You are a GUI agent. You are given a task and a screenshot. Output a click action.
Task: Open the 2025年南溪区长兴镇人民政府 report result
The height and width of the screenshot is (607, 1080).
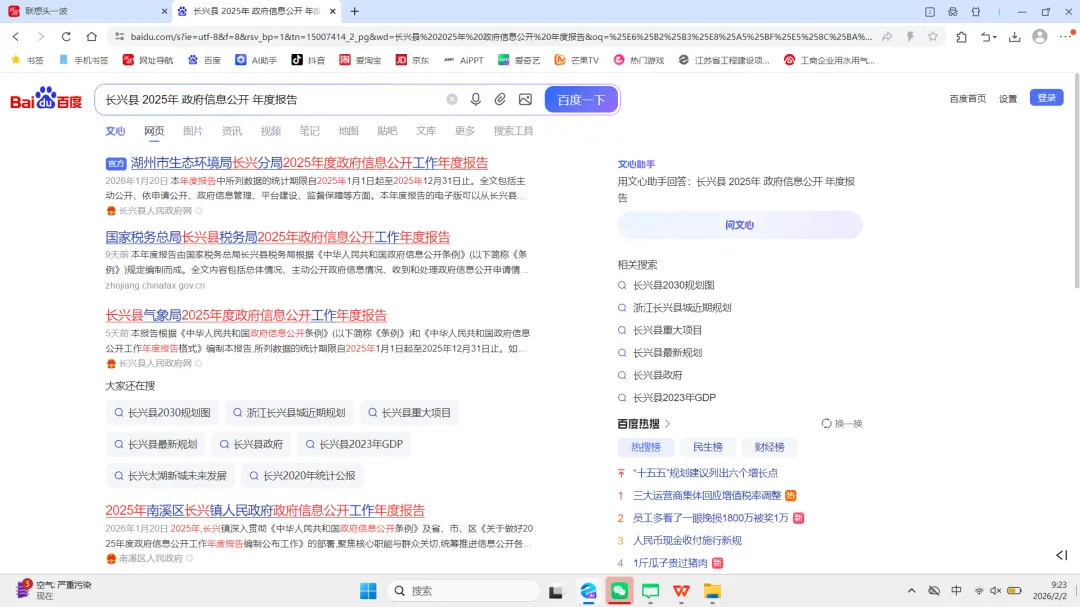[x=265, y=511]
